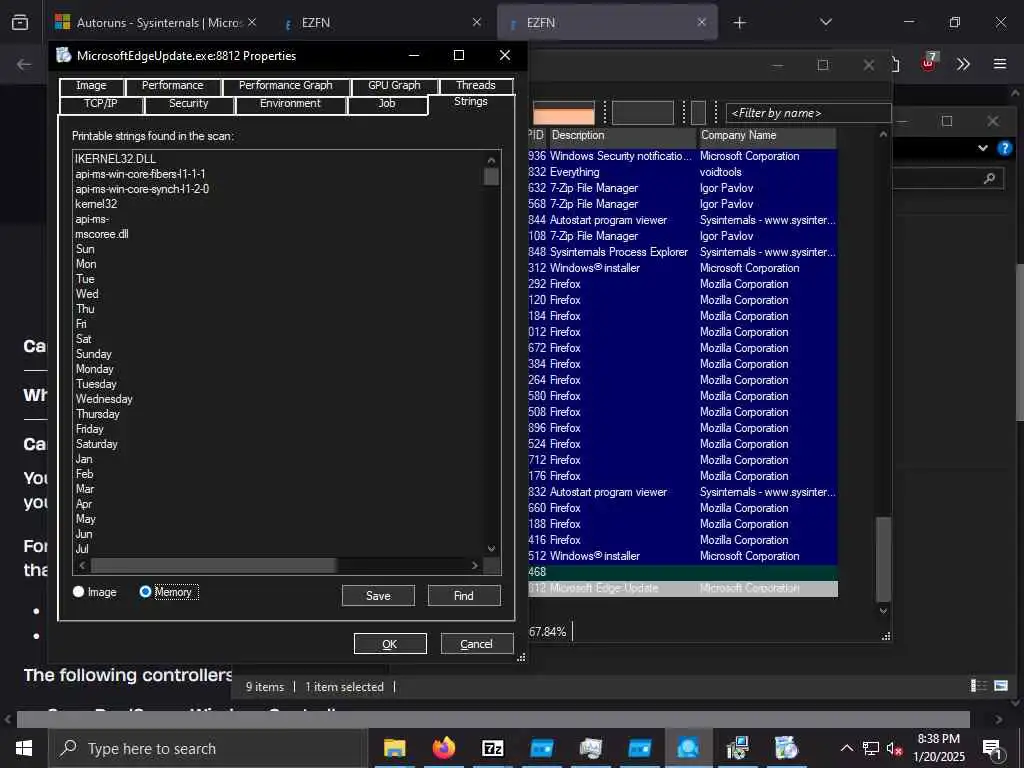Select the Microsoft Edge Update process row
1024x768 pixels.
click(x=682, y=588)
